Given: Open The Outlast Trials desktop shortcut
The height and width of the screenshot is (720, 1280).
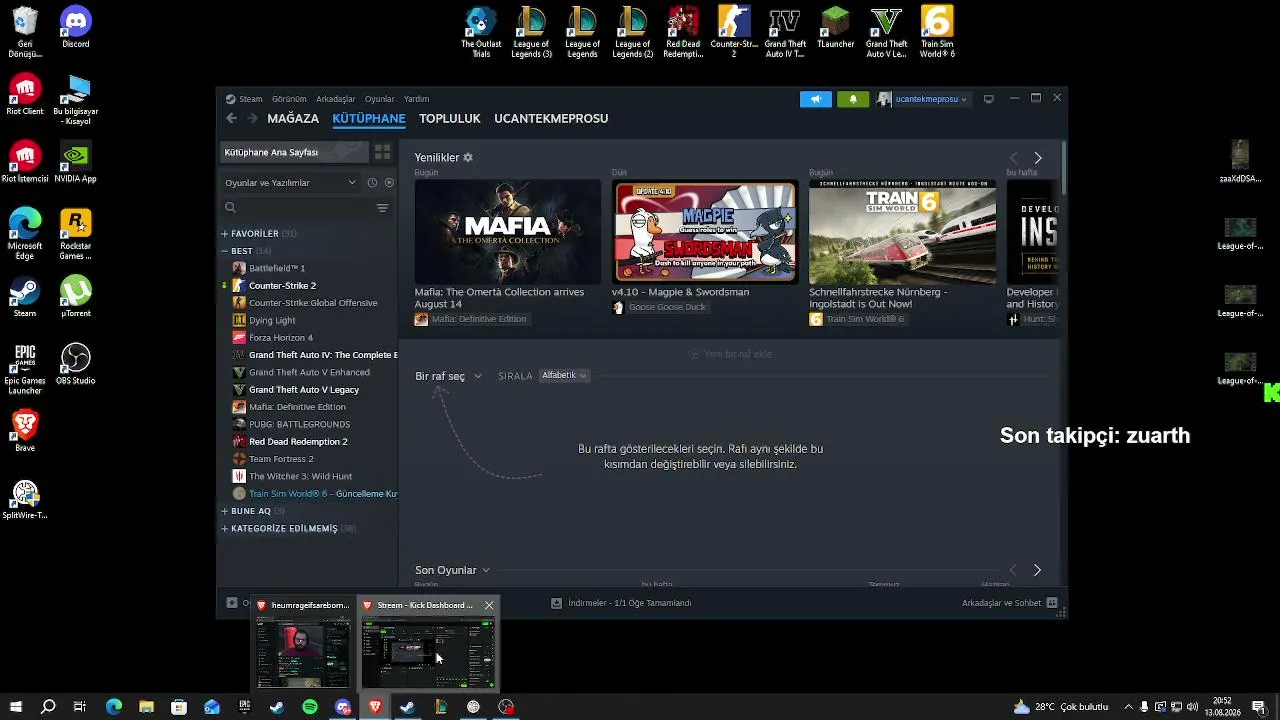Looking at the screenshot, I should (481, 32).
